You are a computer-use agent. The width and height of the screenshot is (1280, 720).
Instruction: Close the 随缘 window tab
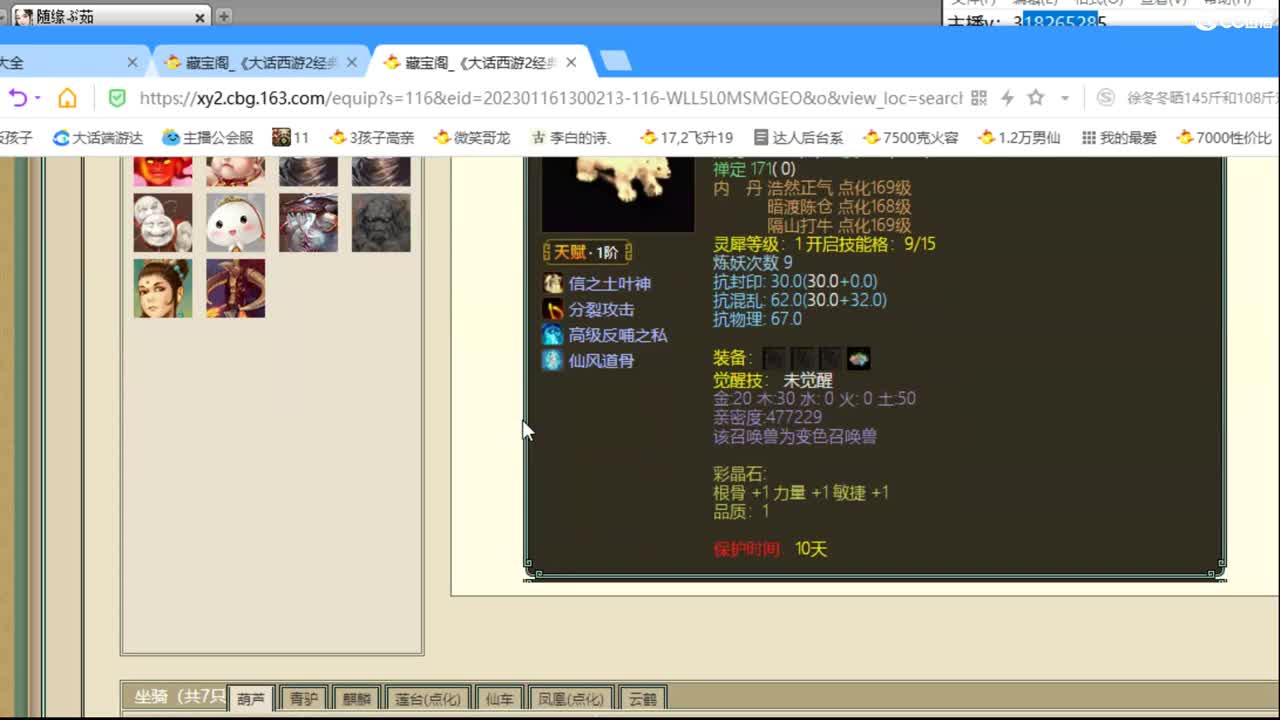(x=199, y=17)
